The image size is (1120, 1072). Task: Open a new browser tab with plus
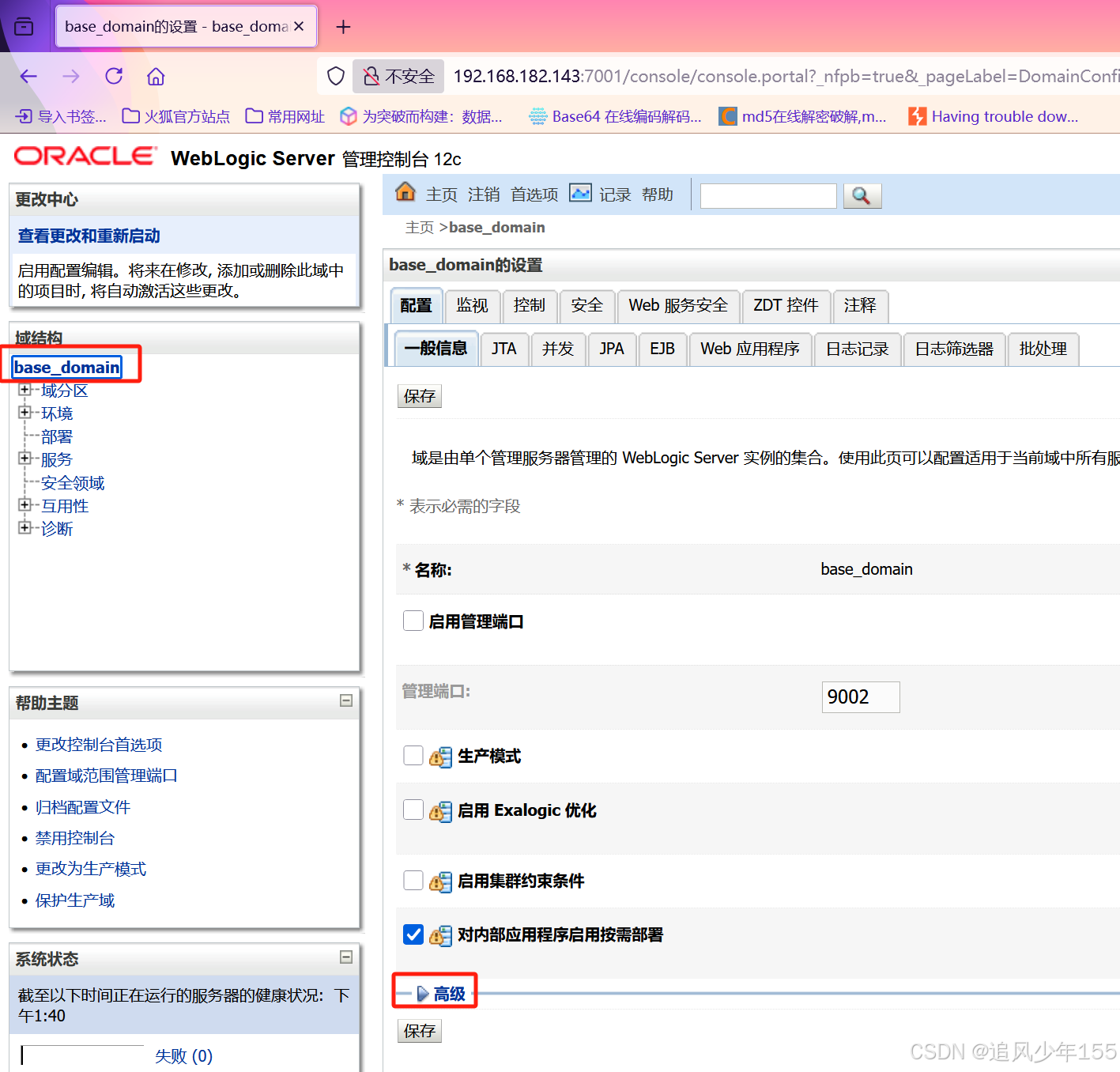343,27
